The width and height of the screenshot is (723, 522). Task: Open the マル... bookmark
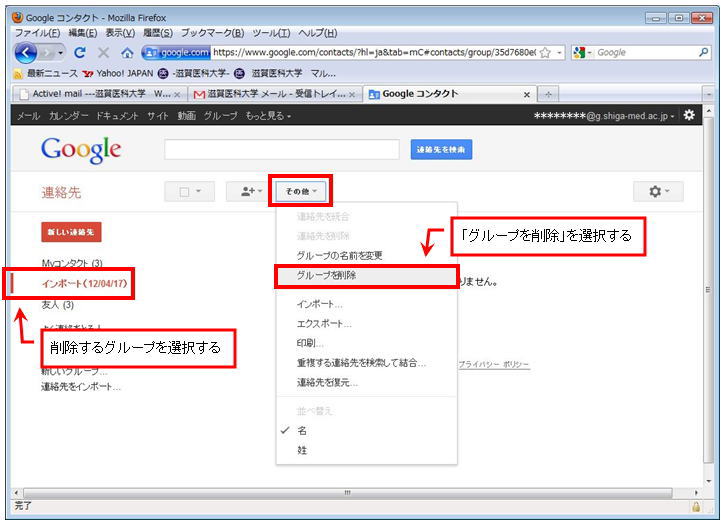pos(323,73)
